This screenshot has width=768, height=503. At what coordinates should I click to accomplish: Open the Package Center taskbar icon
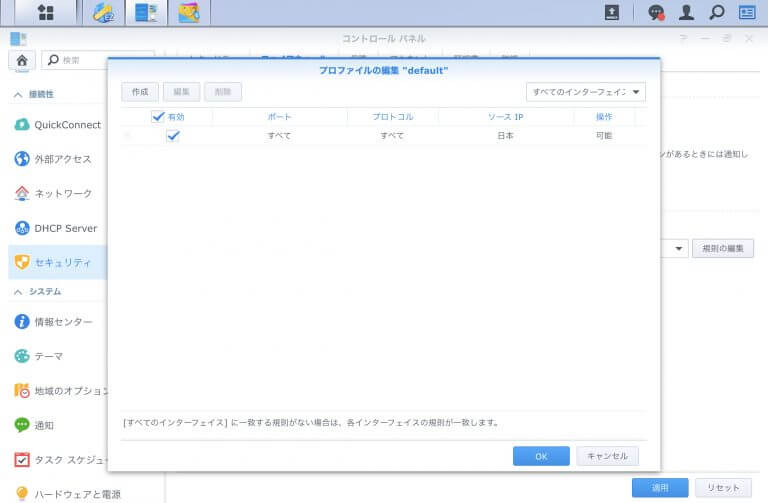pyautogui.click(x=104, y=13)
